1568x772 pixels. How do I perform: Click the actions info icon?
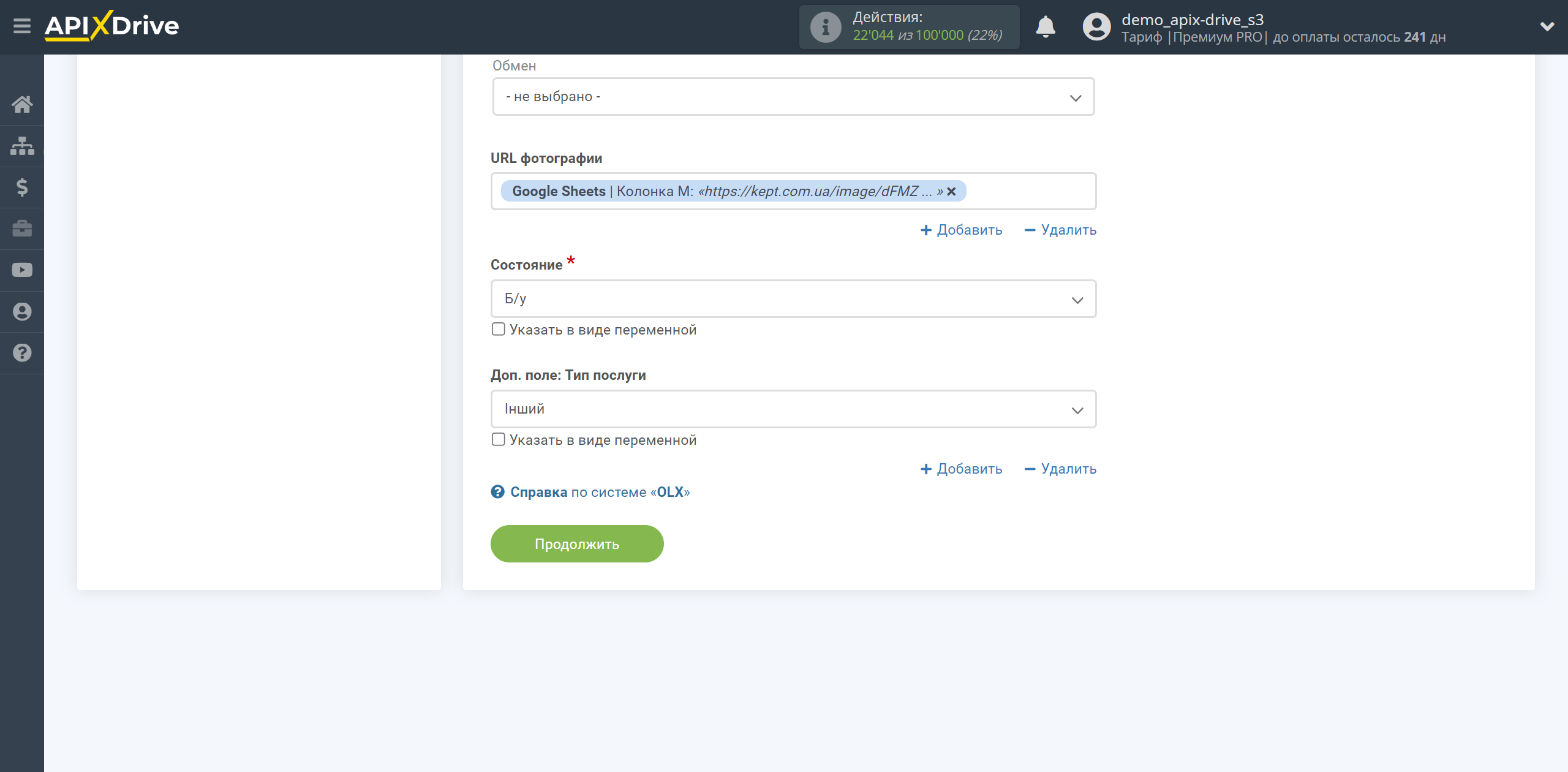click(825, 27)
